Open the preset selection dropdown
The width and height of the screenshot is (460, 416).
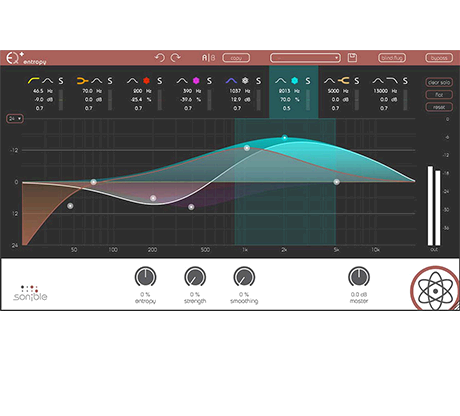305,58
